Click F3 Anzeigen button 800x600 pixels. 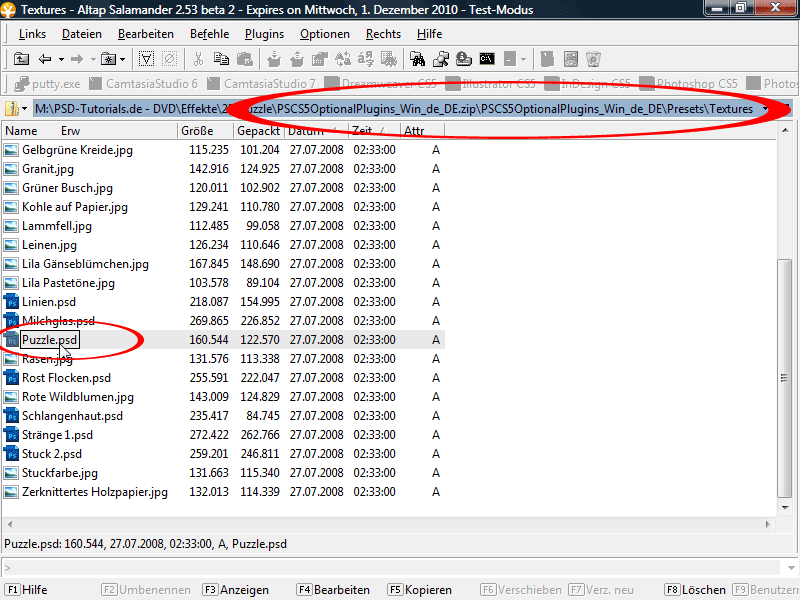[x=236, y=590]
